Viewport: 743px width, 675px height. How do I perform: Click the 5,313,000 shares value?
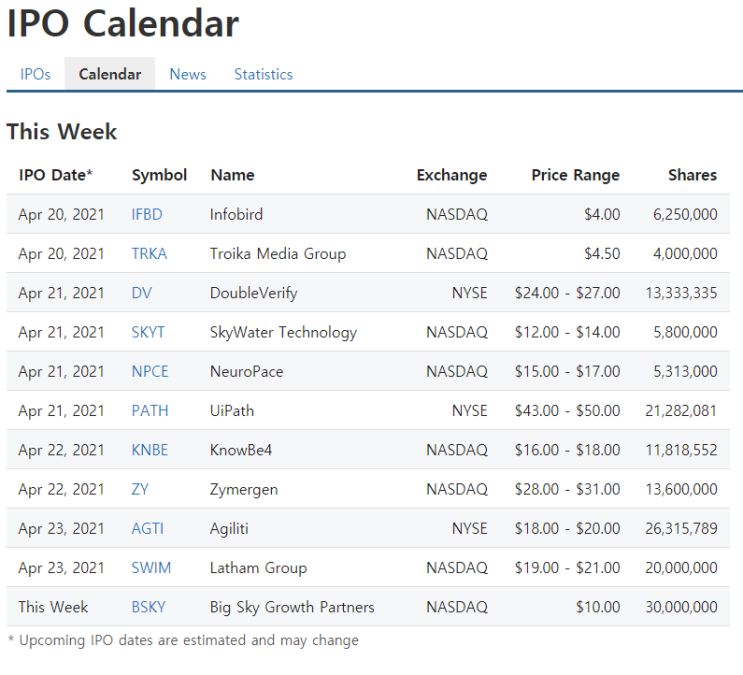(685, 372)
